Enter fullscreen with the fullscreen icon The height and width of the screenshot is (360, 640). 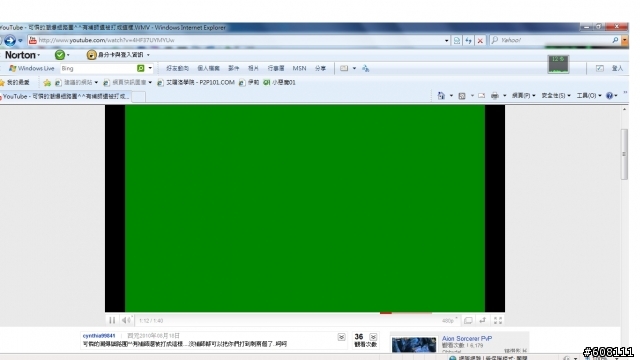498,320
